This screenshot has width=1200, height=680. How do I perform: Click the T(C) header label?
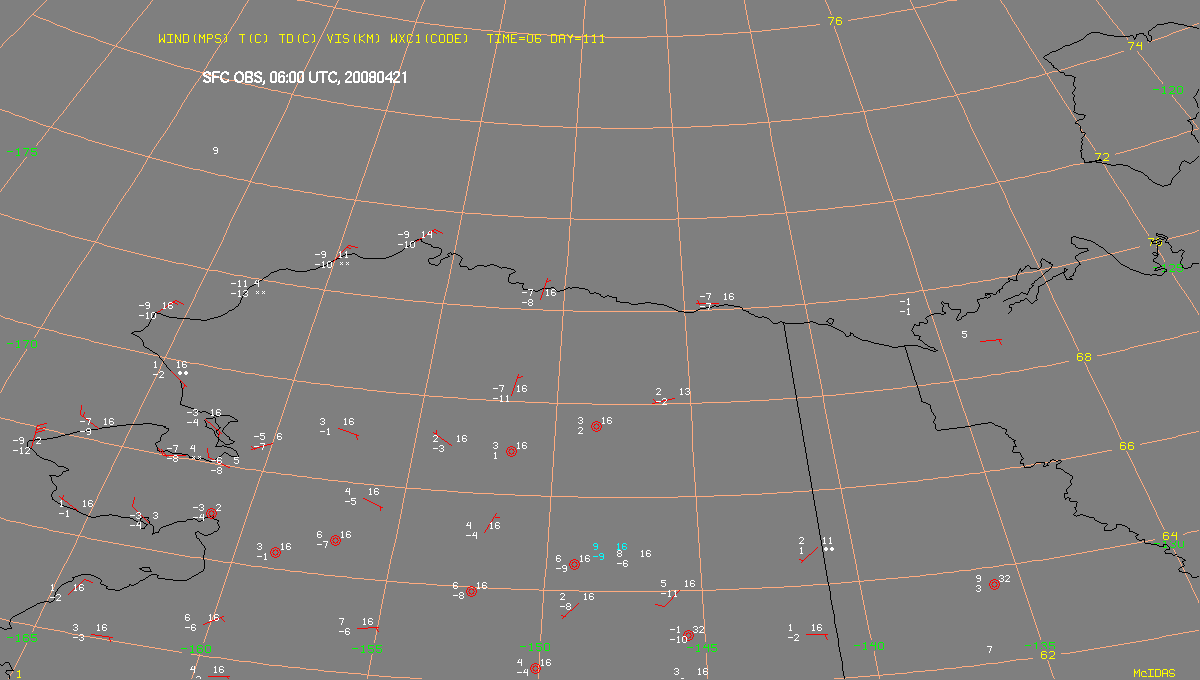pyautogui.click(x=255, y=39)
